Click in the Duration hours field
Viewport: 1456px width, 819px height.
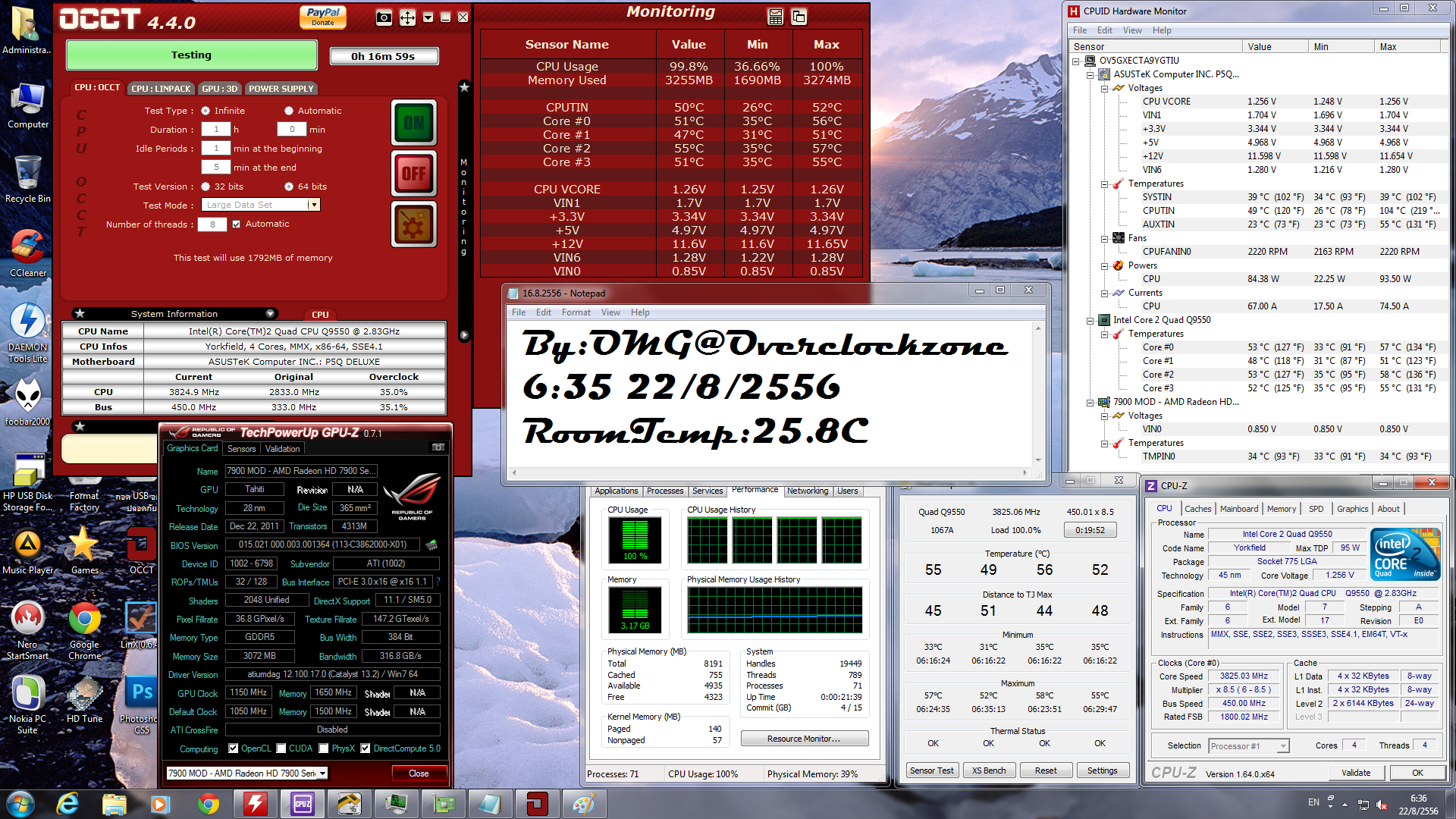coord(216,130)
